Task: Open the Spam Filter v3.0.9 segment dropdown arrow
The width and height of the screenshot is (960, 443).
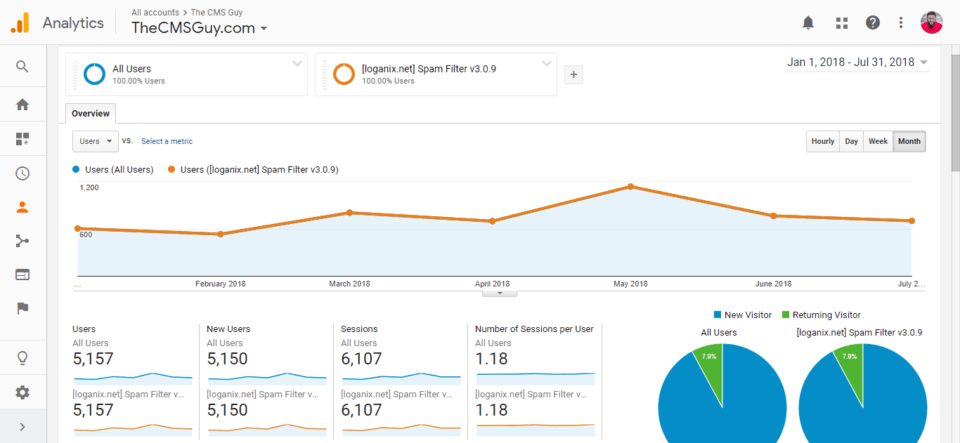Action: tap(547, 63)
